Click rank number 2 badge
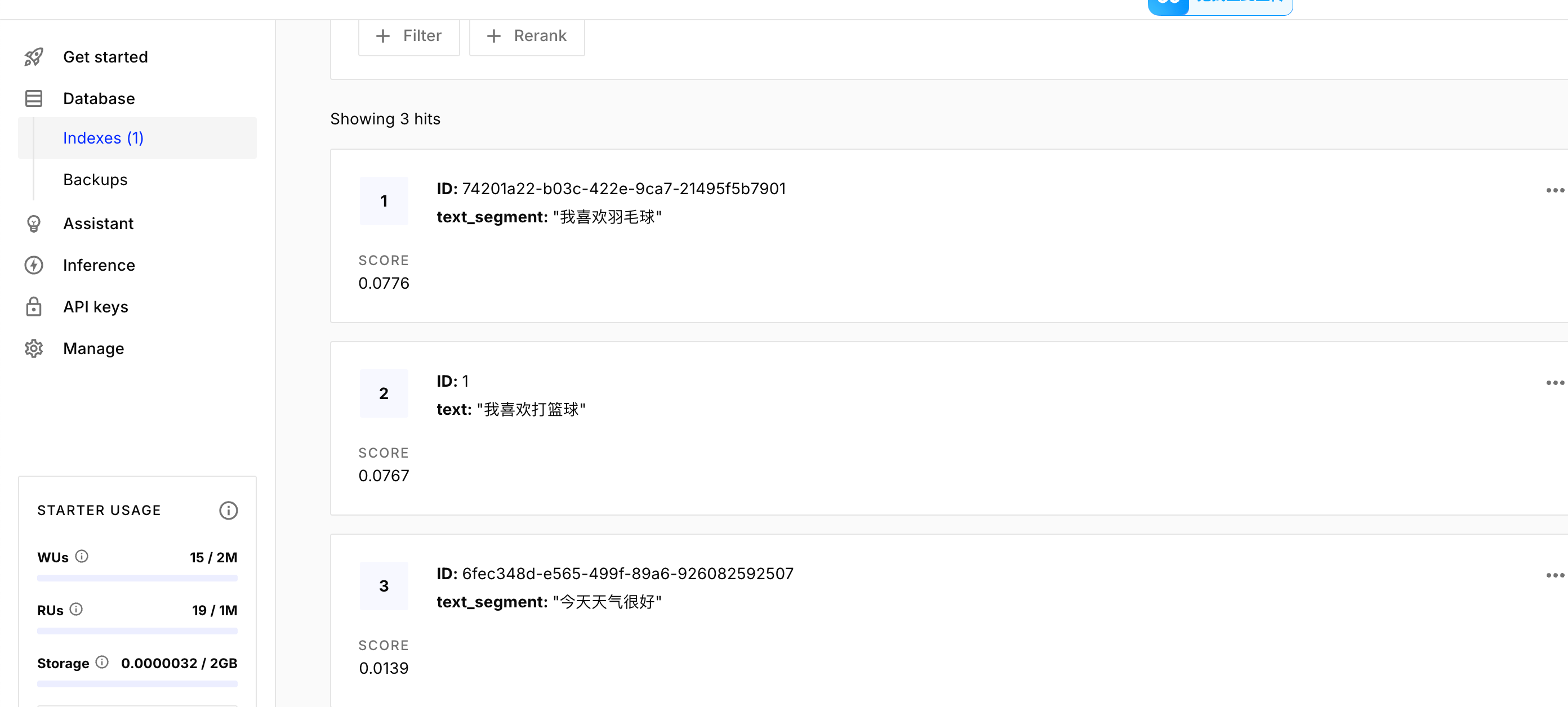This screenshot has width=1568, height=707. point(384,393)
